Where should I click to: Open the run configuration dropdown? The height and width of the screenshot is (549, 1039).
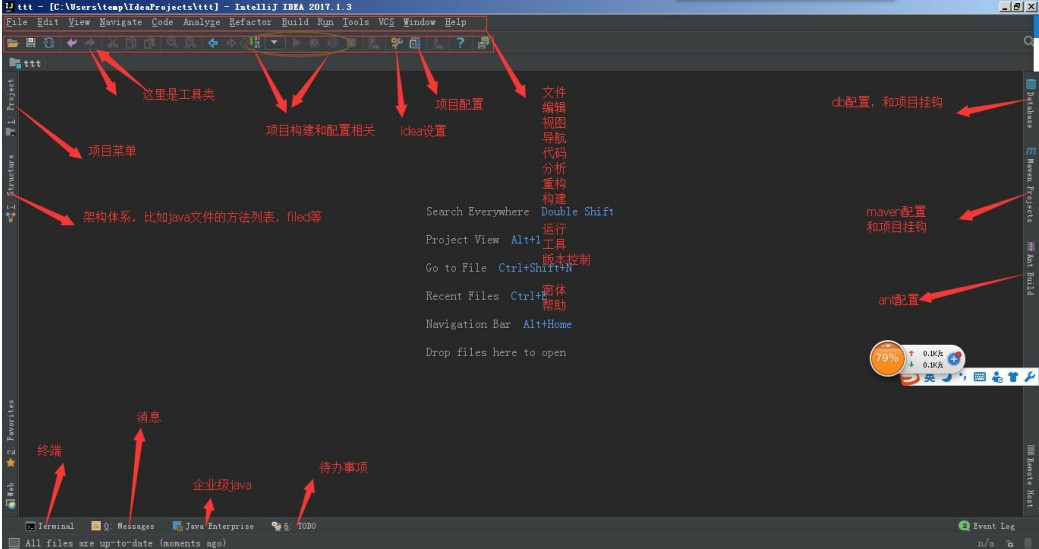275,43
